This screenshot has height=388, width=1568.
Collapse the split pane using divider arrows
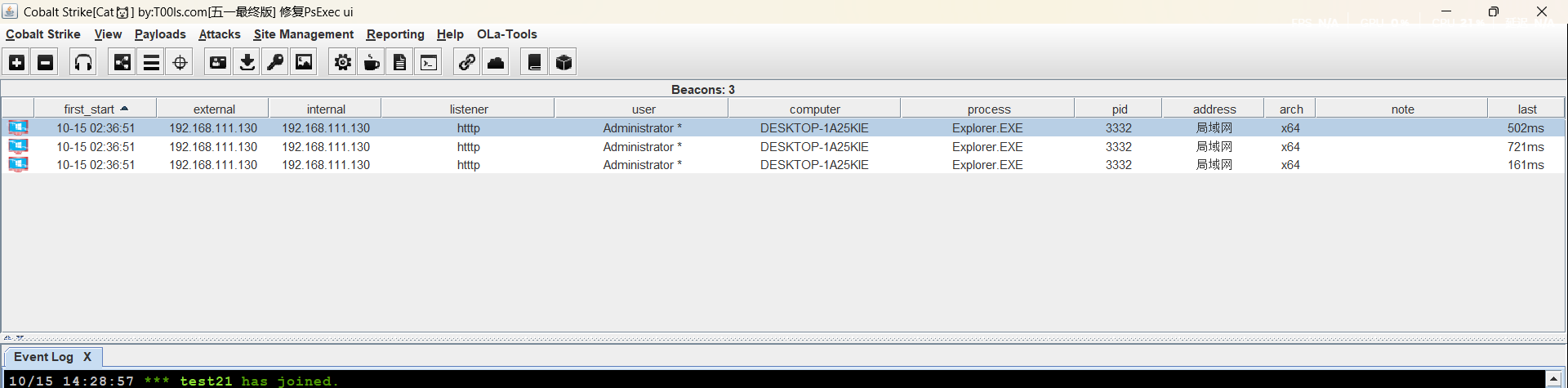click(13, 337)
